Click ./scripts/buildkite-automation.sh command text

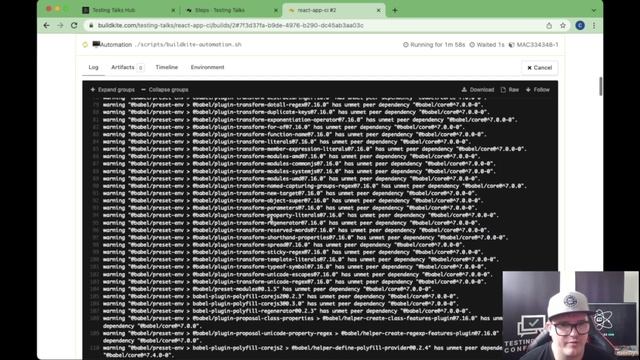[188, 44]
